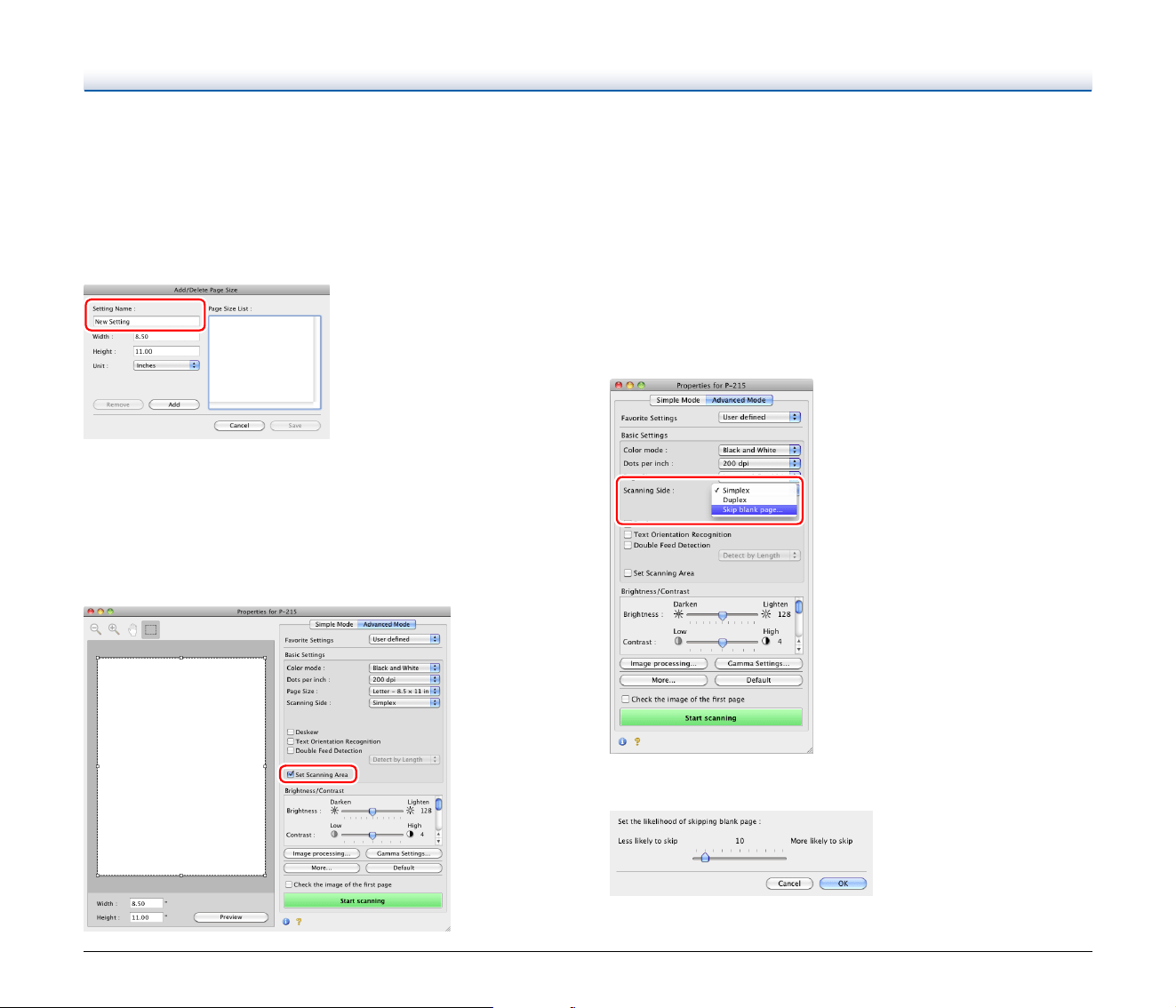Click Low contrast icon in preview Properties window
This screenshot has height=1008, width=1176.
334,835
